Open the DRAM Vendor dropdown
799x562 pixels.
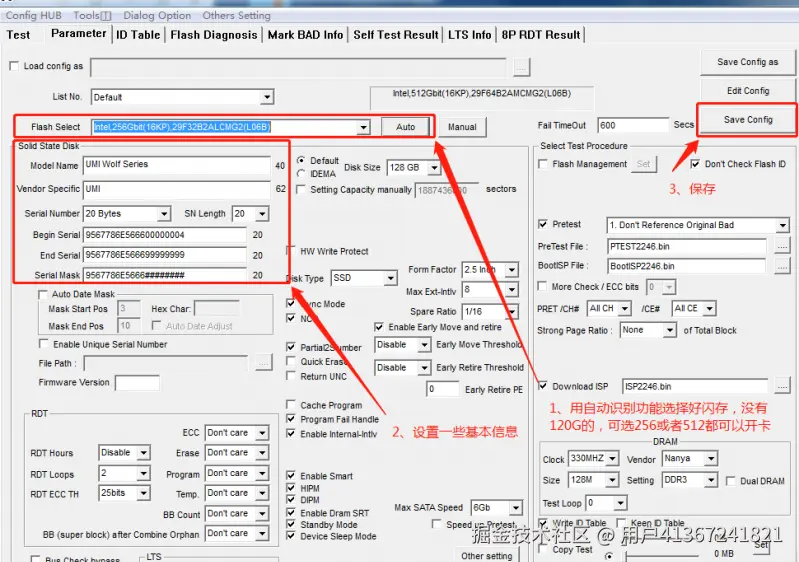point(711,459)
